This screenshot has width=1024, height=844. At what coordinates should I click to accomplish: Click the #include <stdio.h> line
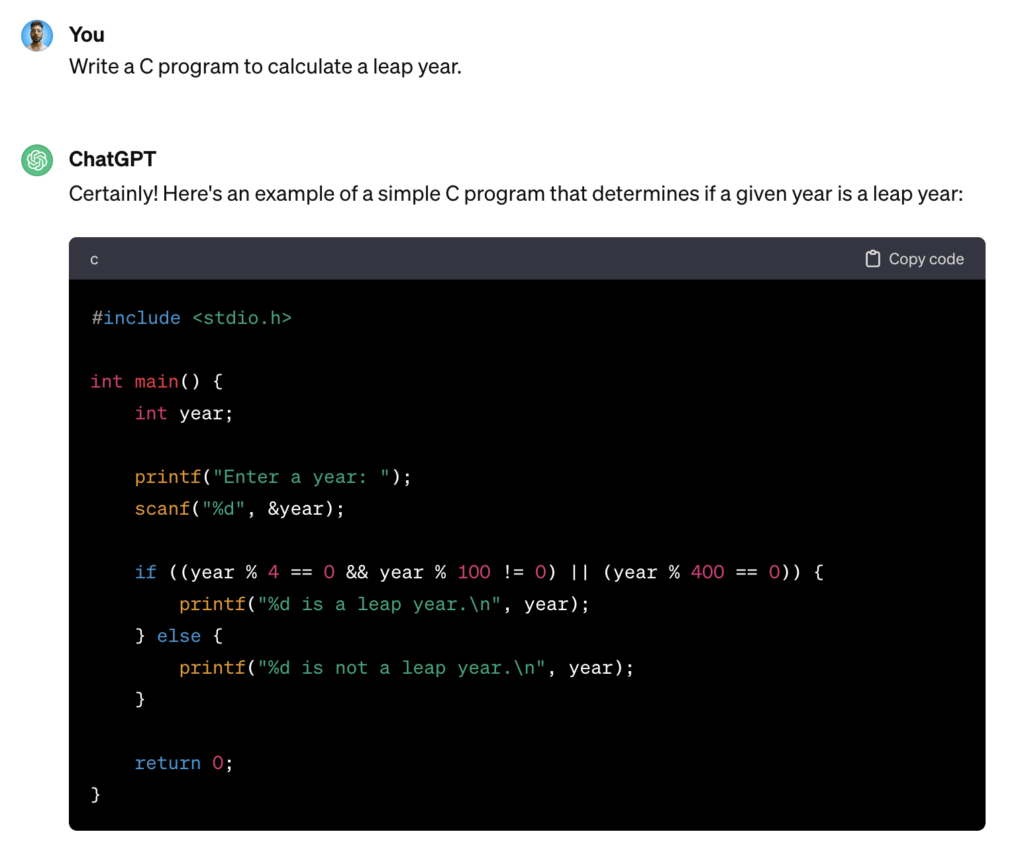point(191,318)
